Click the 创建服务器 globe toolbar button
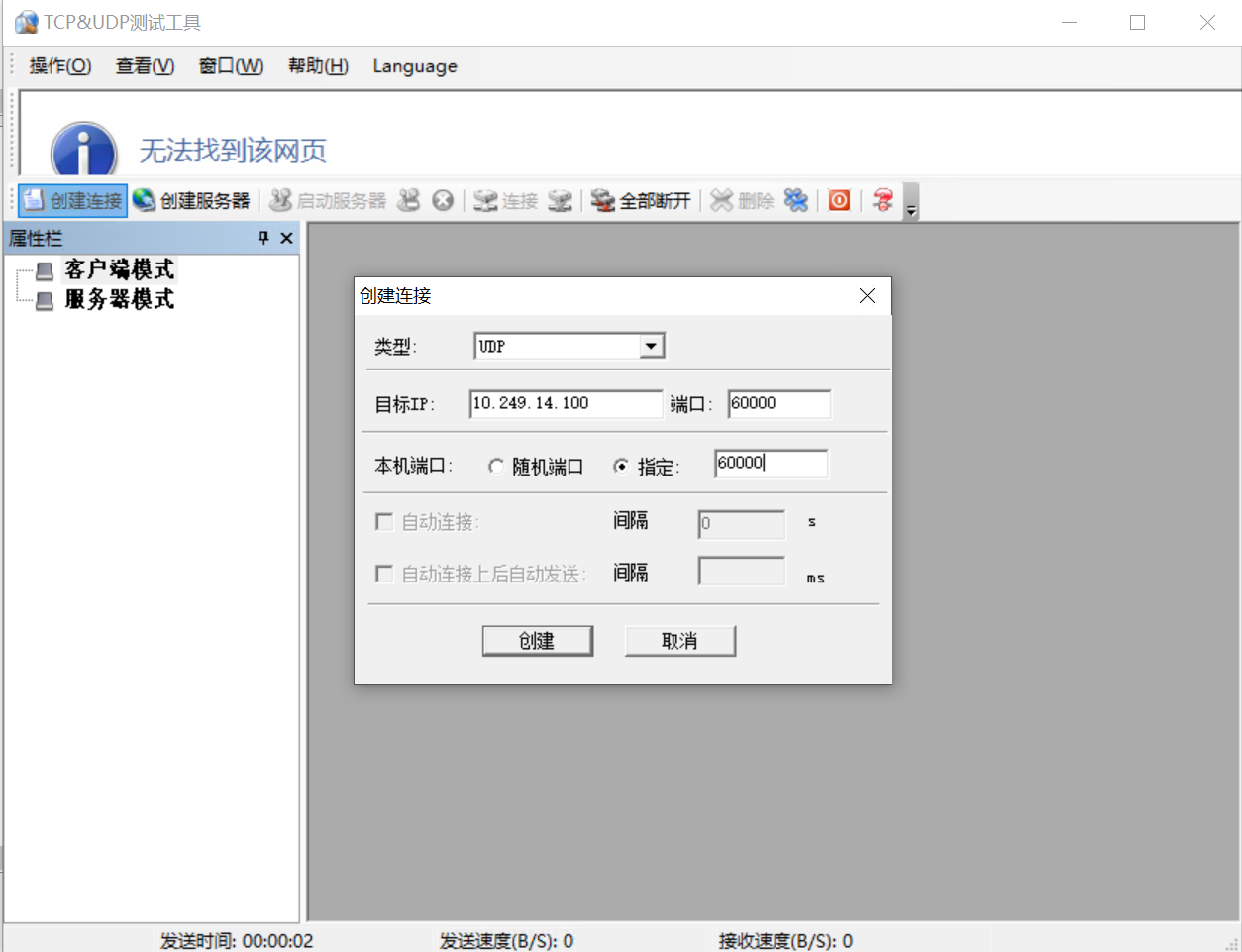1242x952 pixels. point(191,200)
